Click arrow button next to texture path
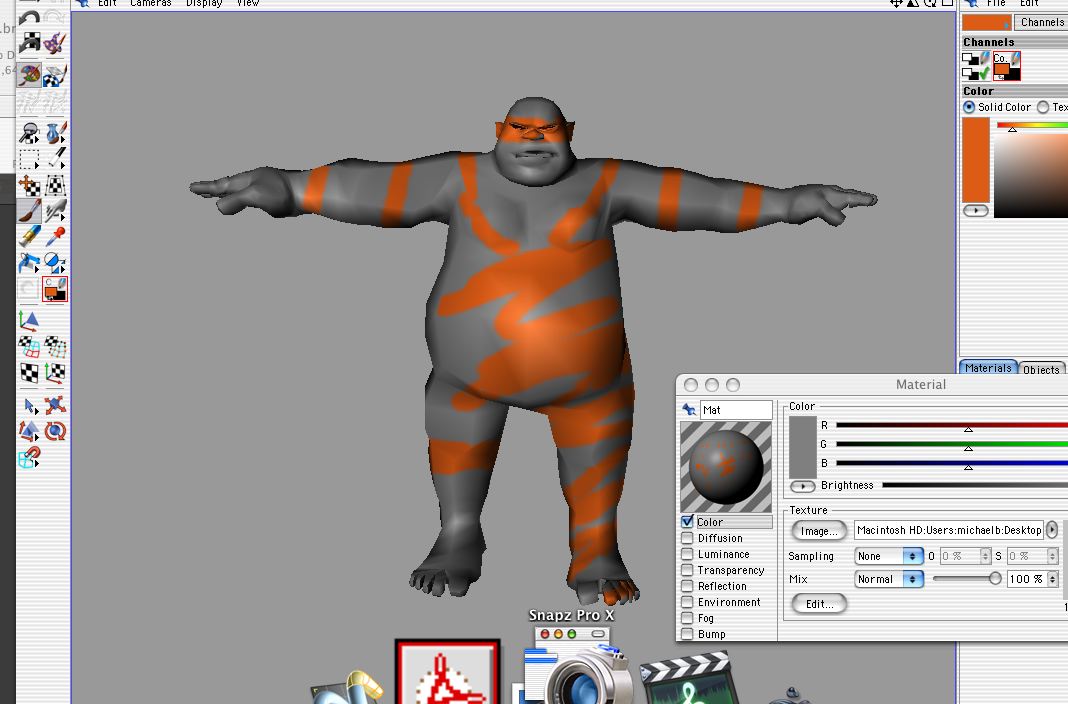This screenshot has height=704, width=1068. point(1052,530)
